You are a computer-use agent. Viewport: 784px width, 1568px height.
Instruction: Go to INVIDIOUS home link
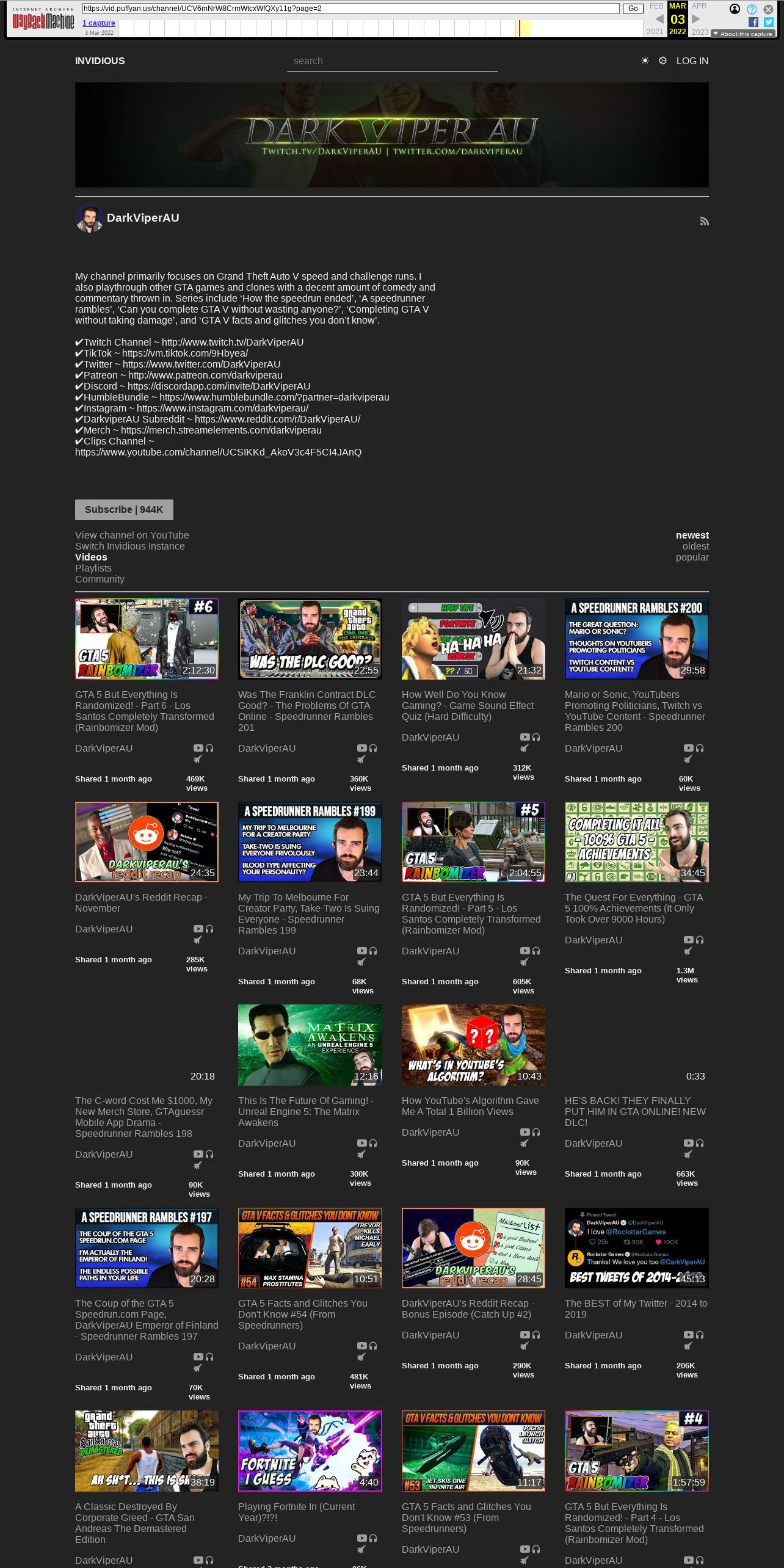click(x=100, y=60)
